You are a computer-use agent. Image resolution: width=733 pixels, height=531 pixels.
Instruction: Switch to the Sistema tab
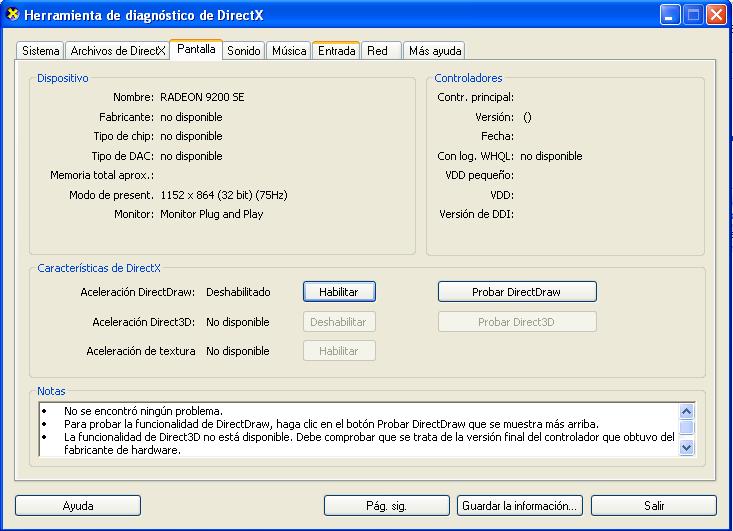(41, 51)
